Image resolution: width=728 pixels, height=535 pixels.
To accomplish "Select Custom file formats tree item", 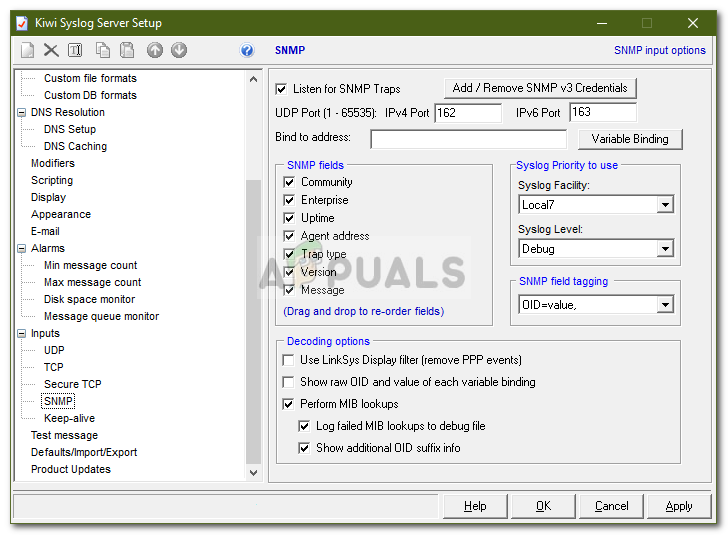I will [x=90, y=78].
